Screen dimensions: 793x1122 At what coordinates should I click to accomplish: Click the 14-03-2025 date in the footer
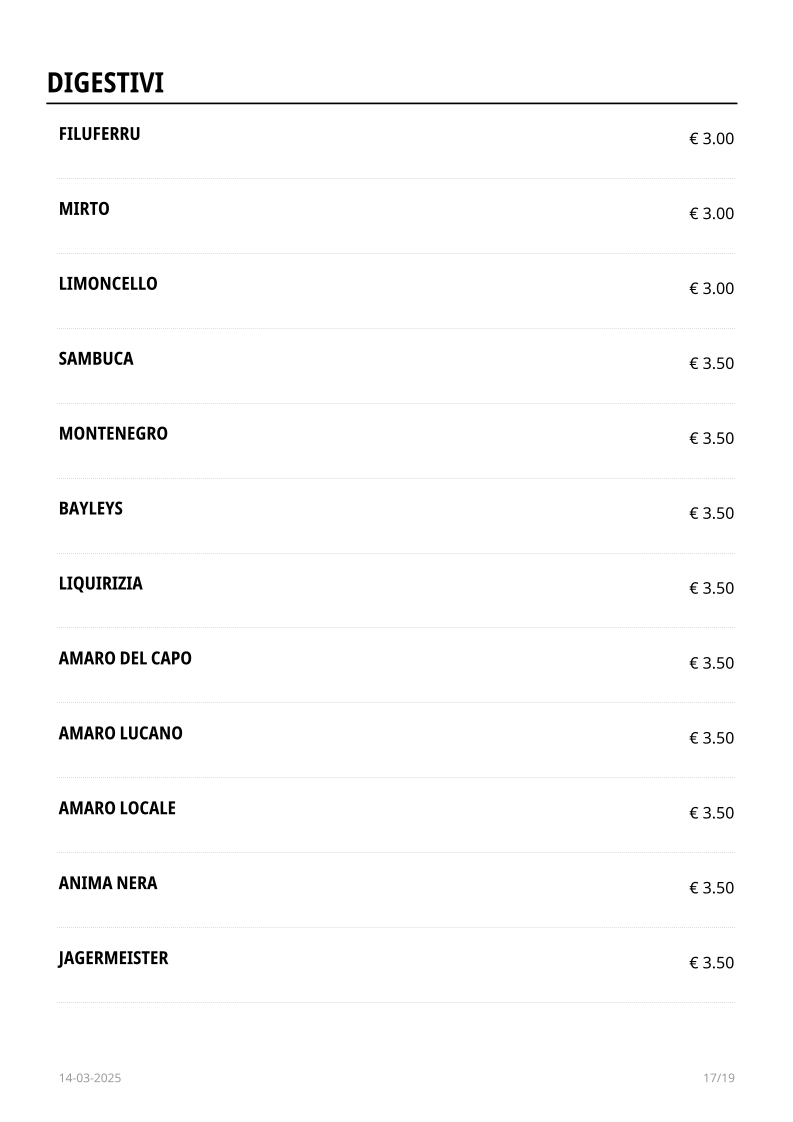click(90, 1079)
